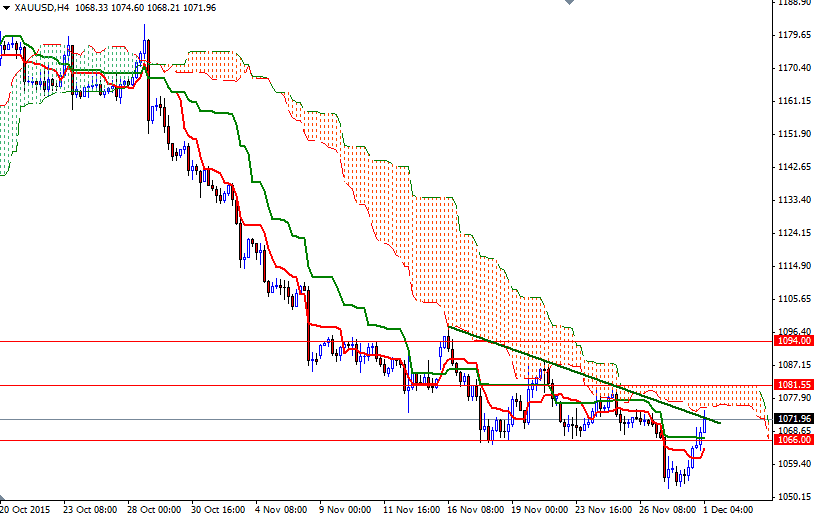Click the 1087.15 price axis label

[x=794, y=365]
